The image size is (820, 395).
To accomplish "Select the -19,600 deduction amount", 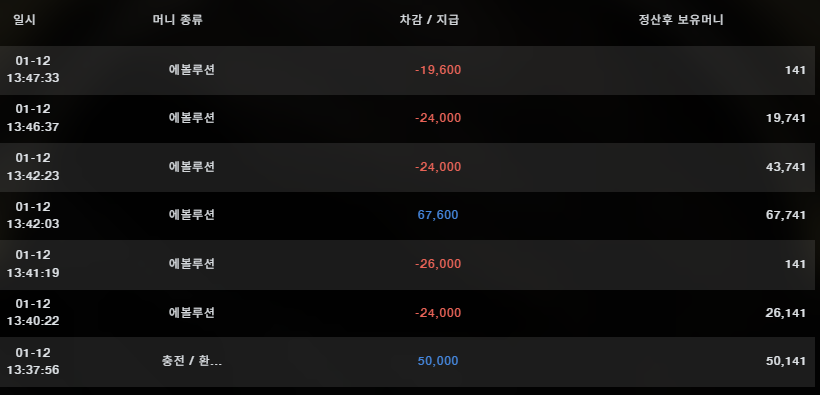I will [x=438, y=70].
